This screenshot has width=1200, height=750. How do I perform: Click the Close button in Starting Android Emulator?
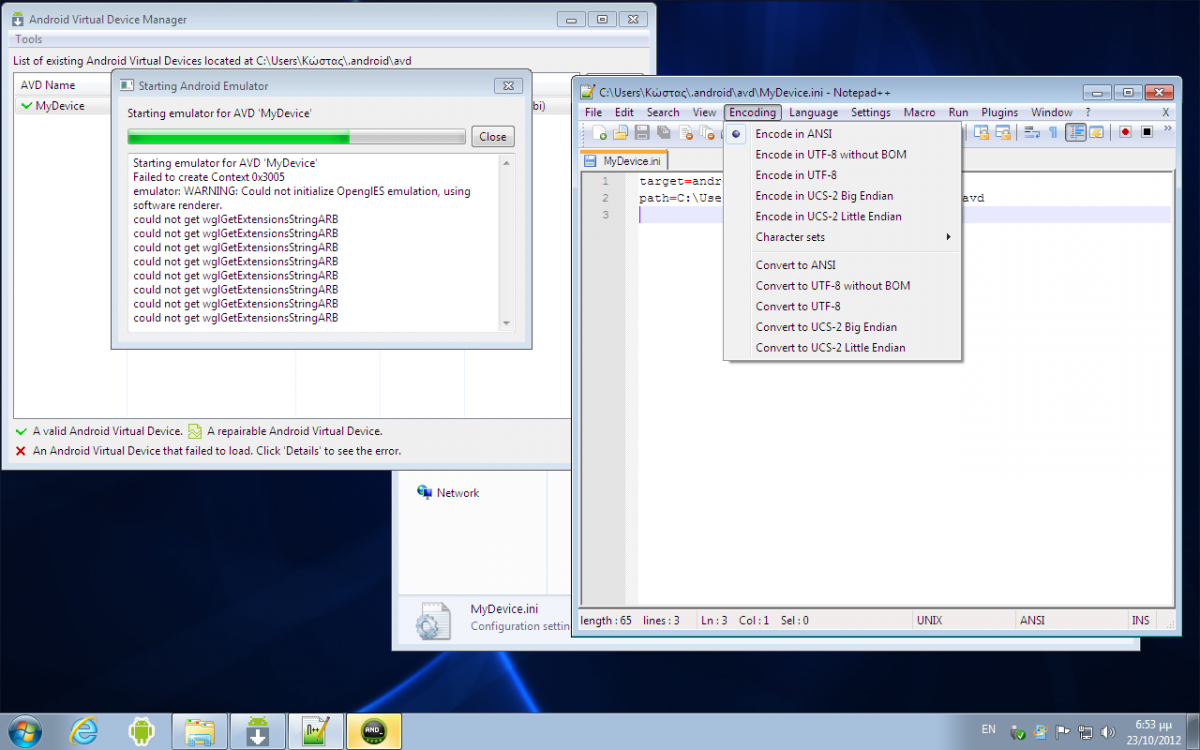pyautogui.click(x=493, y=137)
